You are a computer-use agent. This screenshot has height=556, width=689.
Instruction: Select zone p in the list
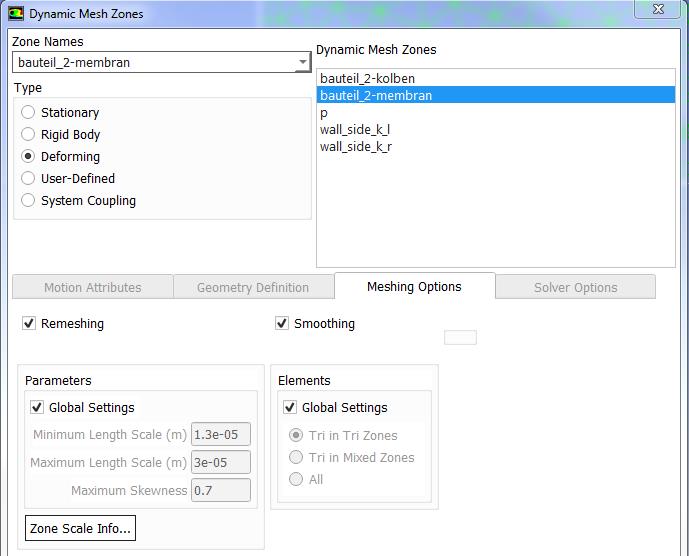click(x=496, y=113)
